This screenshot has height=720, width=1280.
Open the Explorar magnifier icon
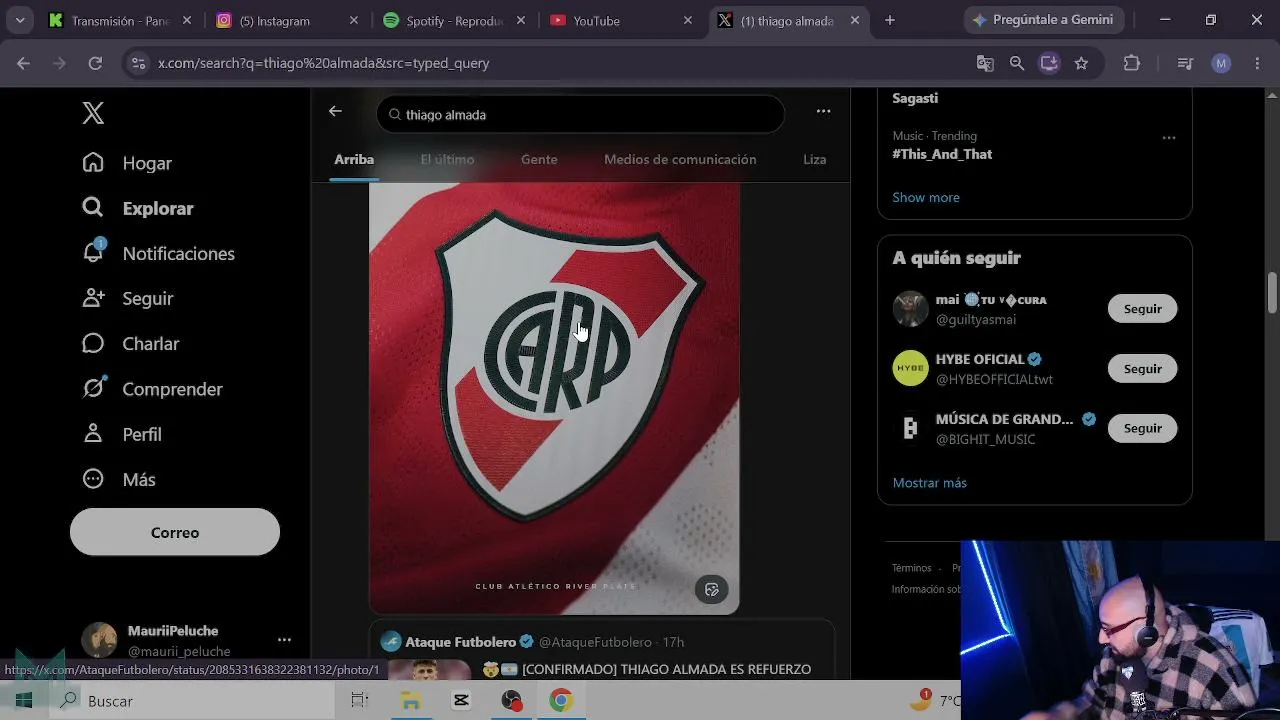[93, 208]
